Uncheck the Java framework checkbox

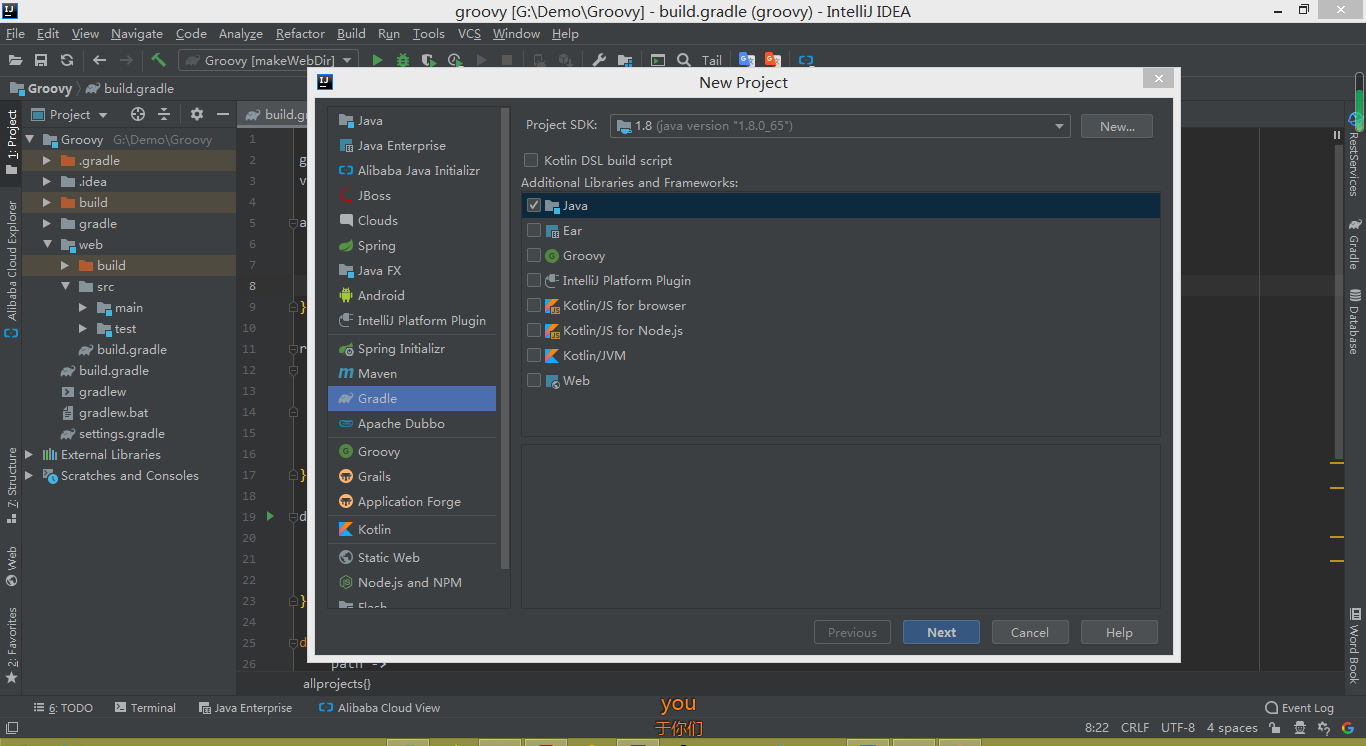pos(534,205)
